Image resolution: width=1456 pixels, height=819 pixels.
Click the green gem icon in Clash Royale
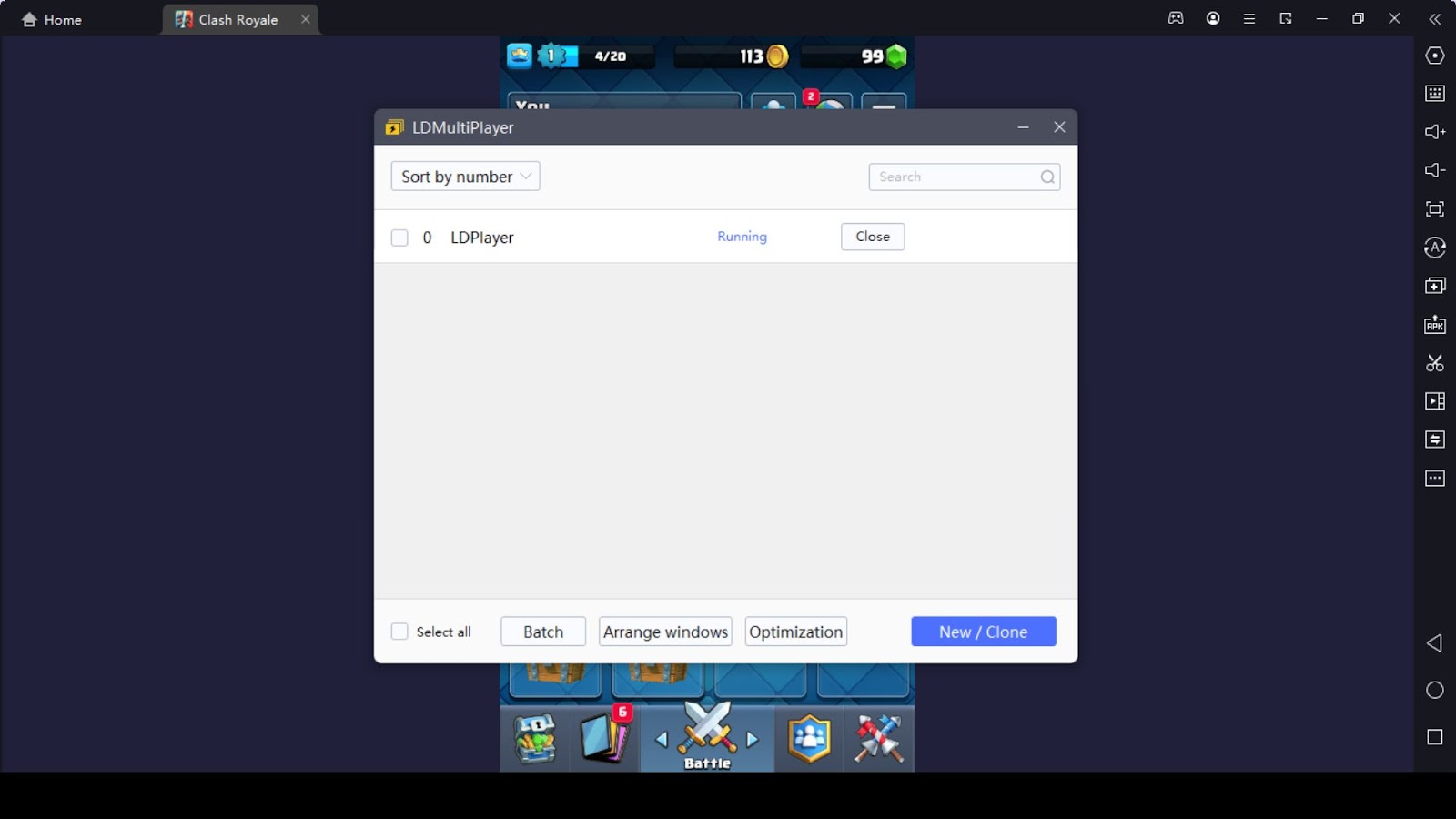point(896,56)
